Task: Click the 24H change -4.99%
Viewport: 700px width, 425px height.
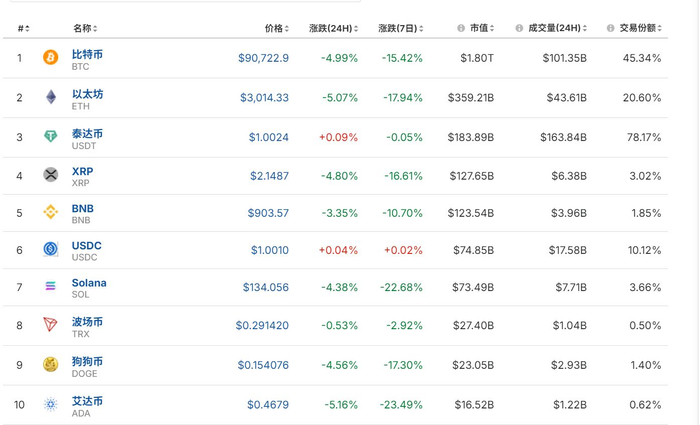Action: (339, 58)
